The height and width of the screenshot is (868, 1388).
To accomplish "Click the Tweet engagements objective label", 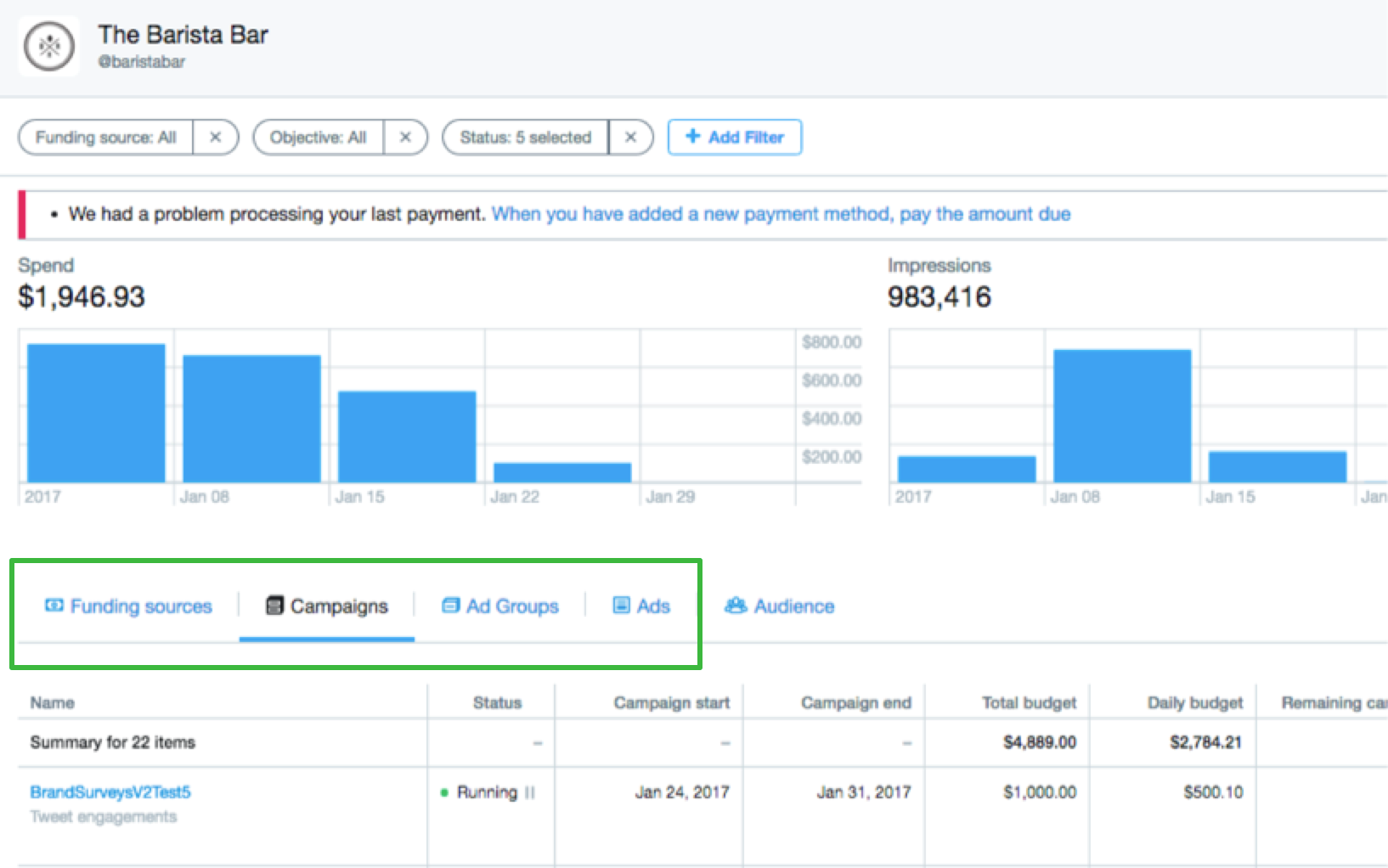I will [x=104, y=817].
